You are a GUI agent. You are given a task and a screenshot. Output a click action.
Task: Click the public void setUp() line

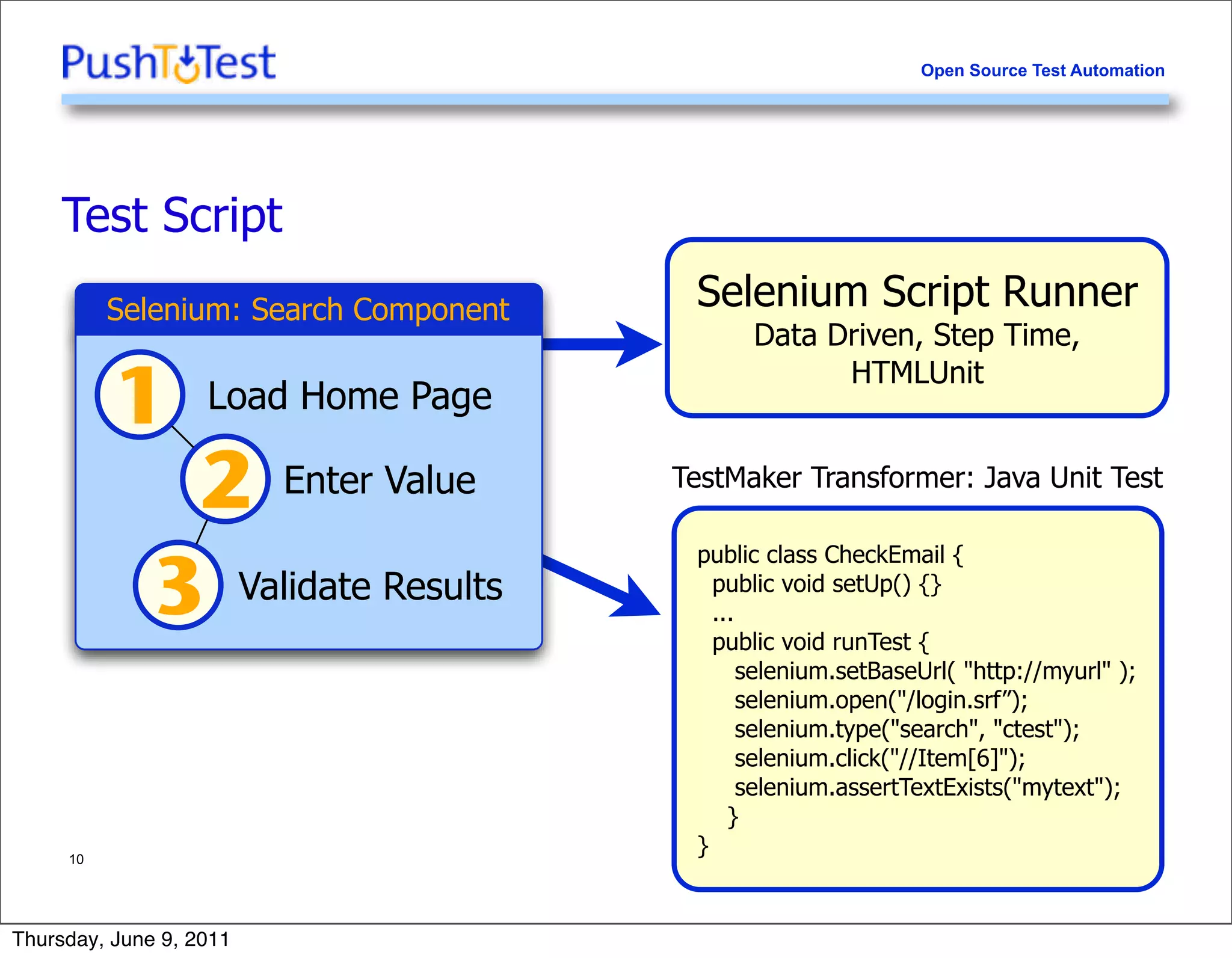827,584
